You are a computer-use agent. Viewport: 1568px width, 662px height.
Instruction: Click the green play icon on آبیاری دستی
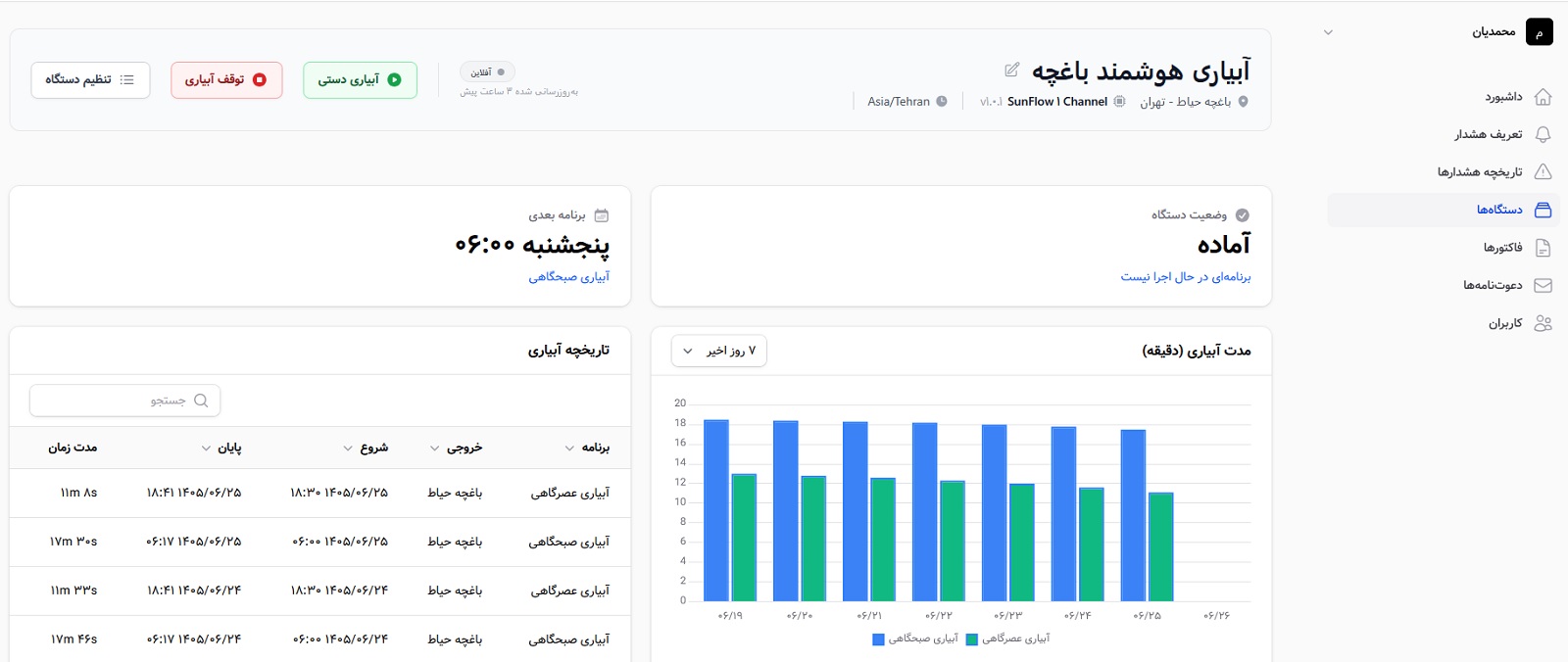point(394,80)
